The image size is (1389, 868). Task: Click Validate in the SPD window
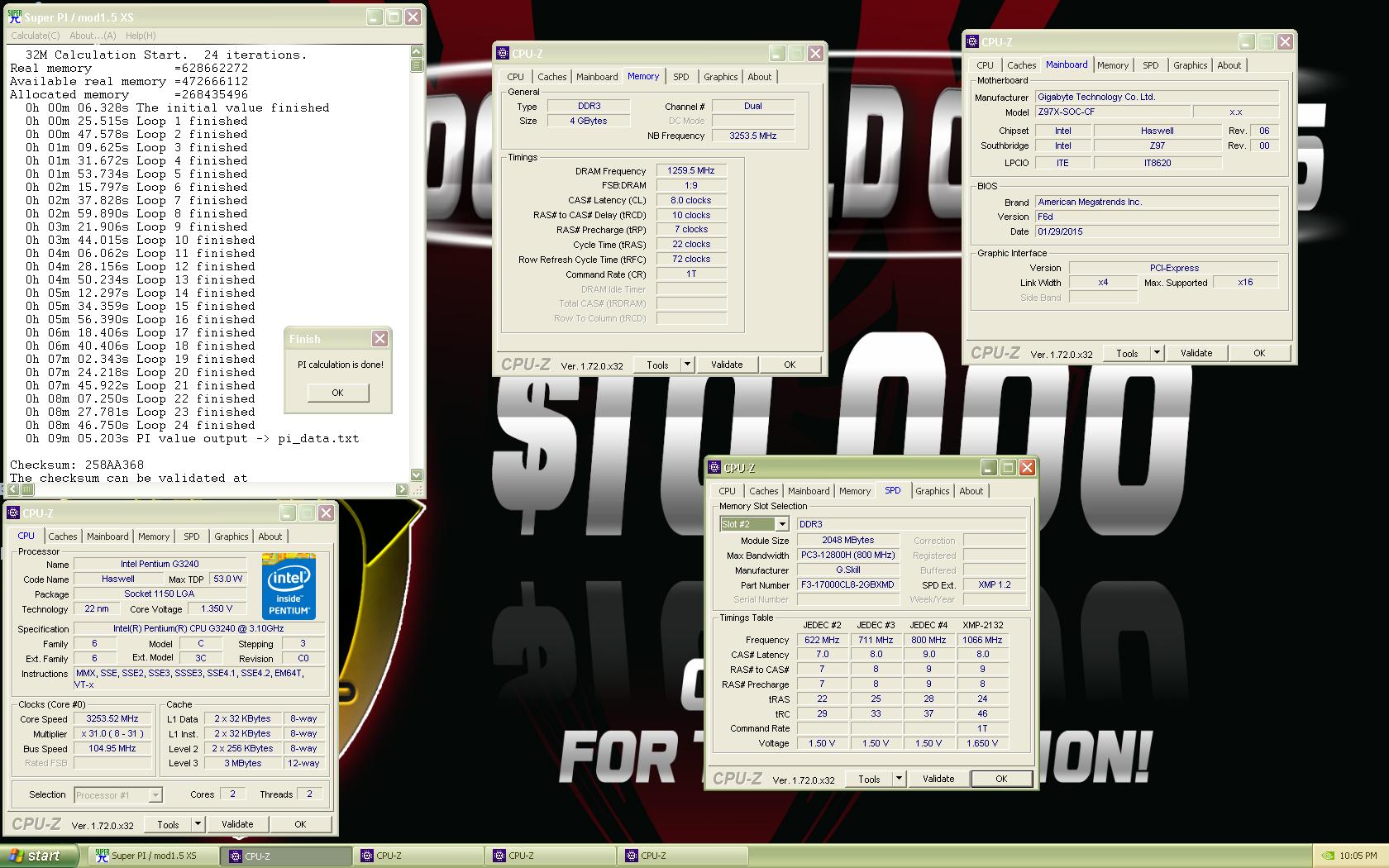[x=938, y=779]
